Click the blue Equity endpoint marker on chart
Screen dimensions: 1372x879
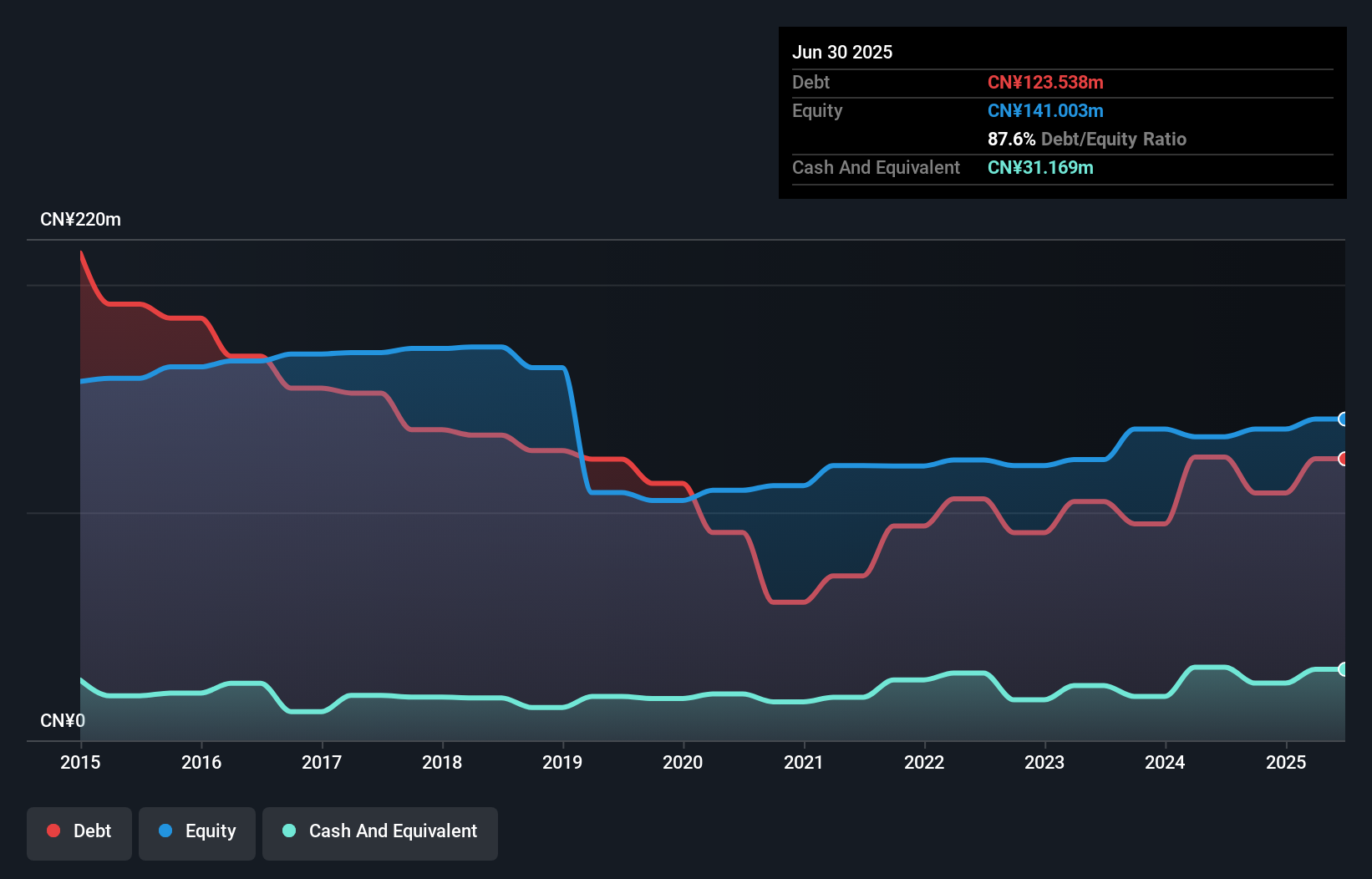pos(1343,419)
